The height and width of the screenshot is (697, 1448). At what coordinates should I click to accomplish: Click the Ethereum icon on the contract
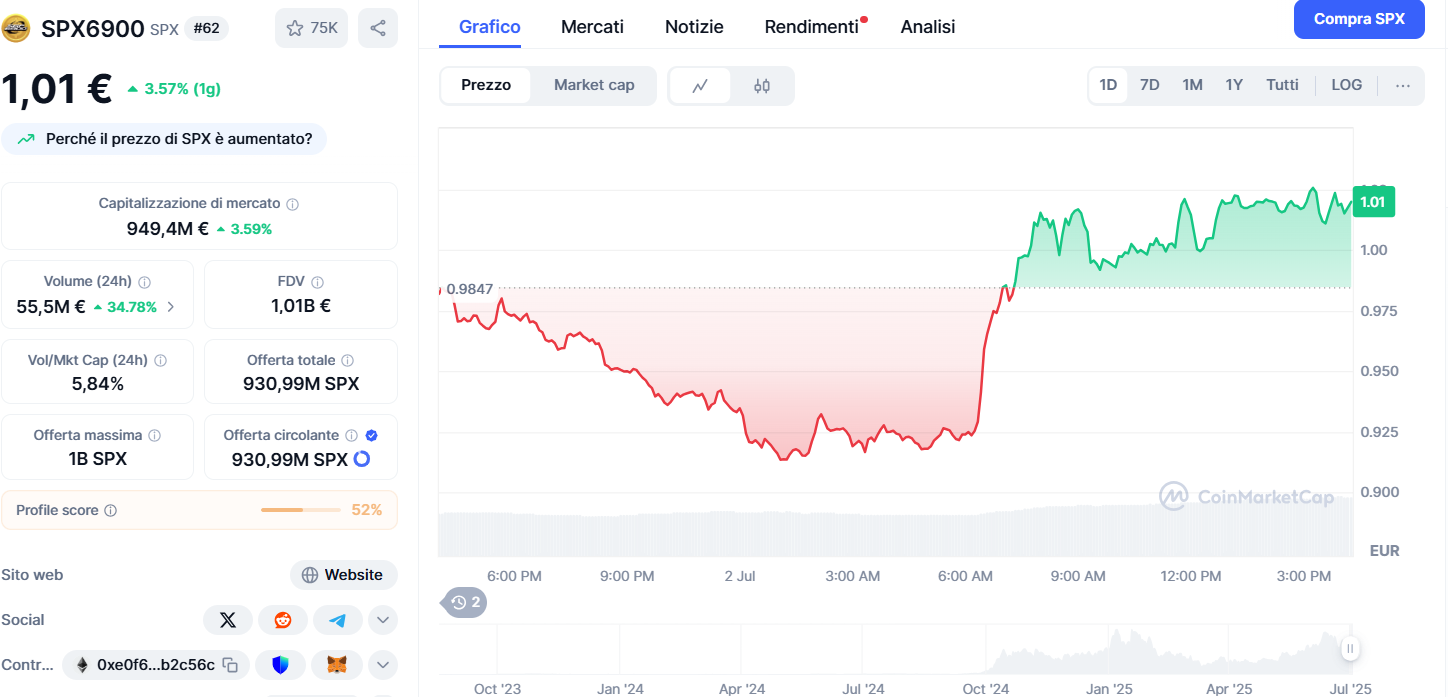pos(81,665)
